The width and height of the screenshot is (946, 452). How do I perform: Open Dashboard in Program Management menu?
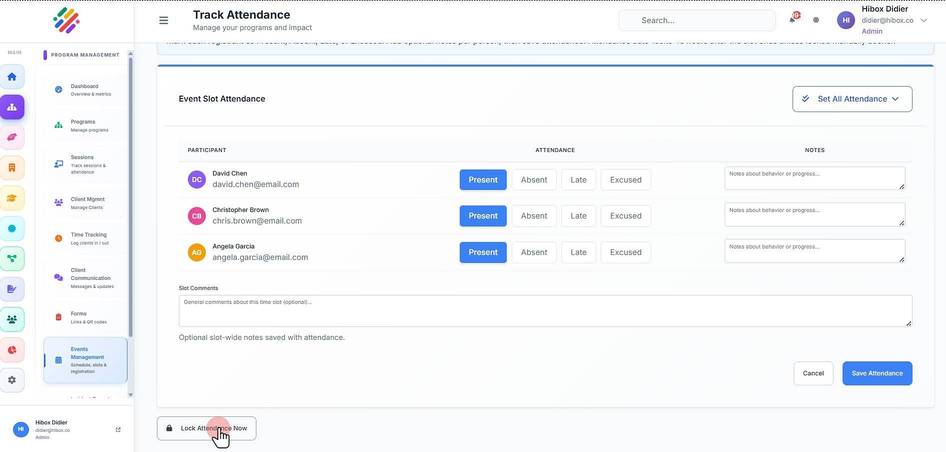point(85,90)
